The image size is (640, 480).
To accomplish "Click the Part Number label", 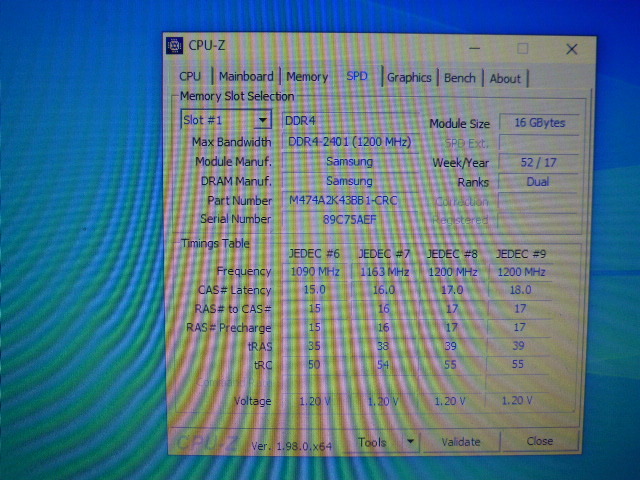I will (239, 200).
